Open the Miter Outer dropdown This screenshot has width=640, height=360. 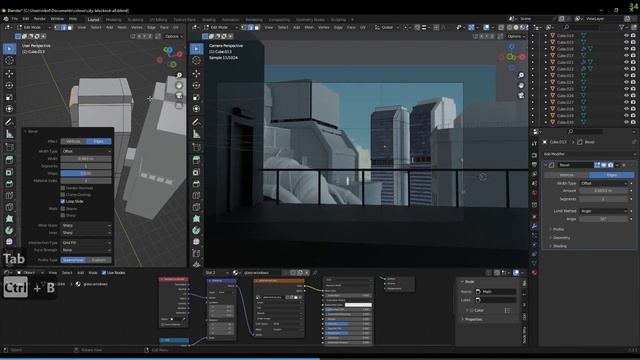pos(86,225)
